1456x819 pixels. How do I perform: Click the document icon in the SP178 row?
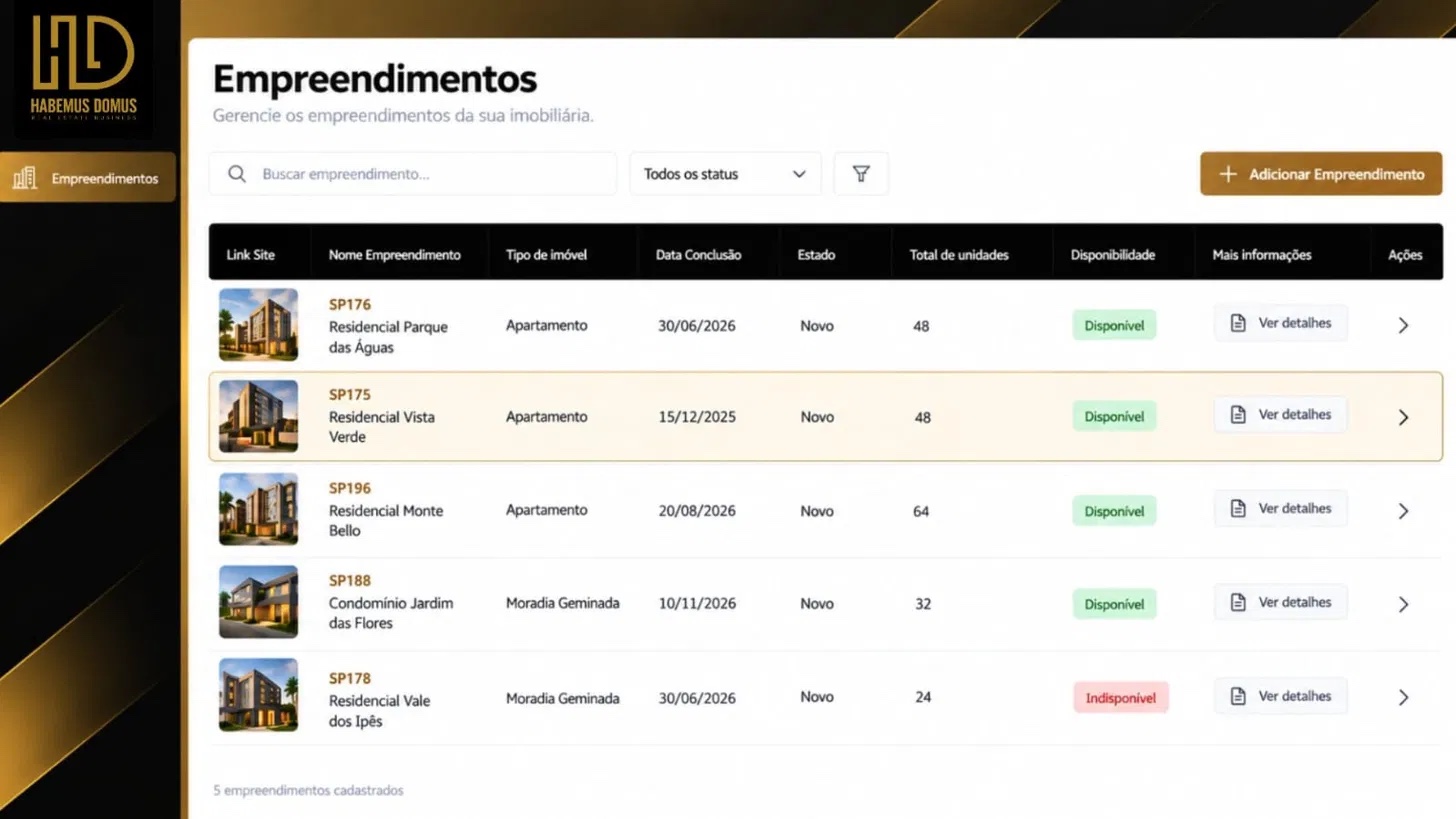(1238, 696)
